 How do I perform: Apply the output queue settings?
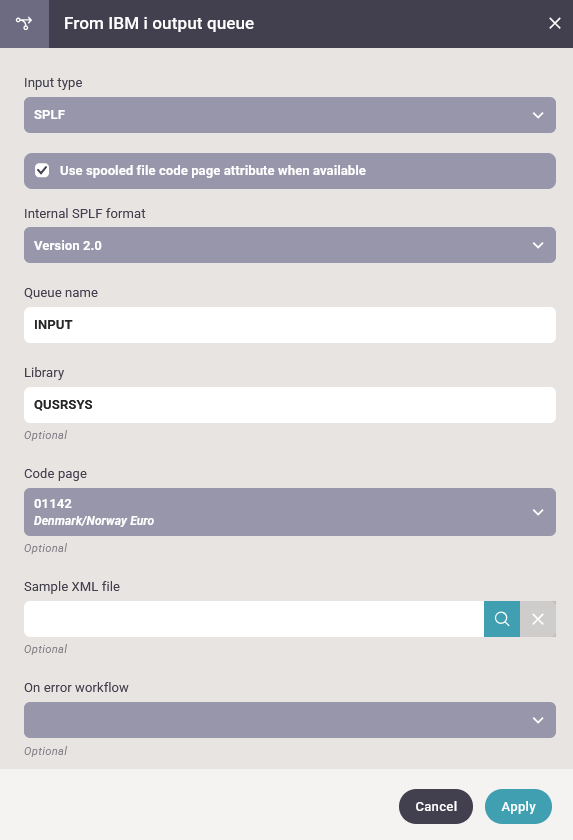(518, 806)
